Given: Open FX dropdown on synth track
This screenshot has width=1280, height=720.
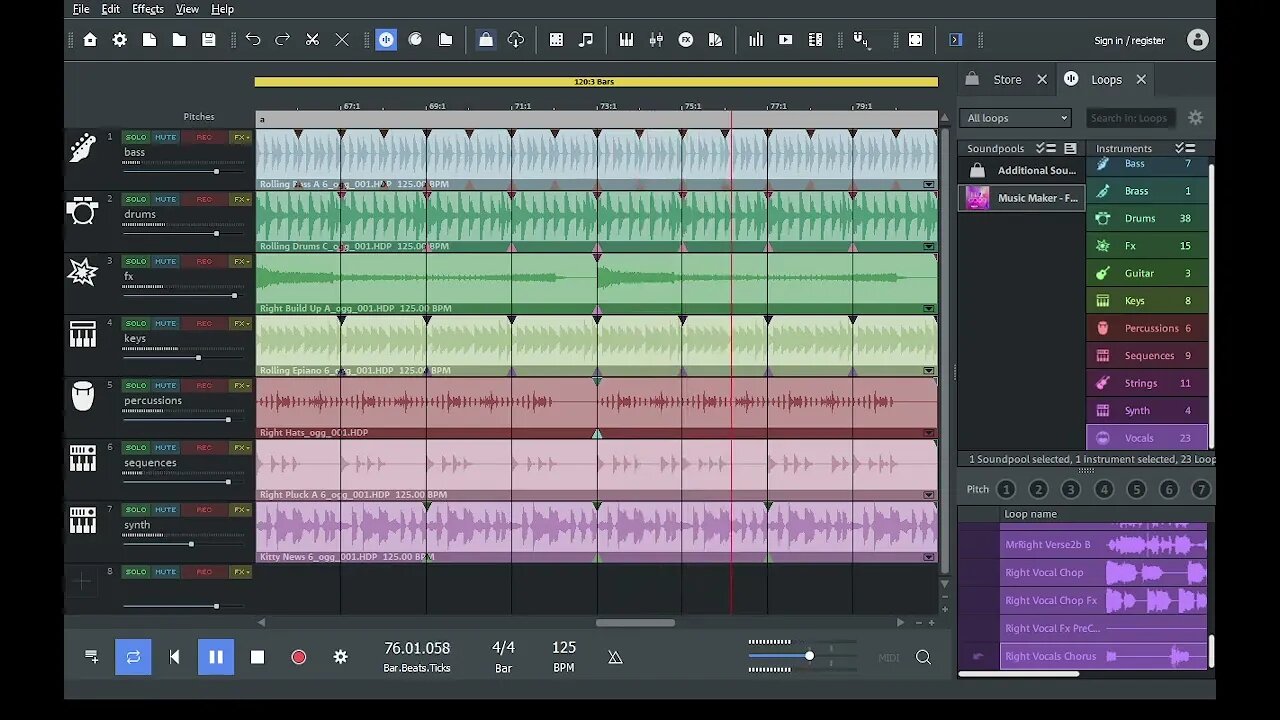Looking at the screenshot, I should pyautogui.click(x=241, y=509).
